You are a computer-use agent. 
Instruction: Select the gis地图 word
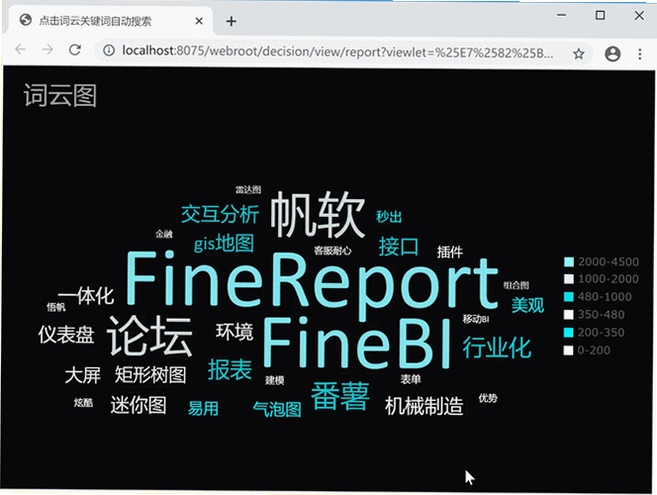point(224,243)
